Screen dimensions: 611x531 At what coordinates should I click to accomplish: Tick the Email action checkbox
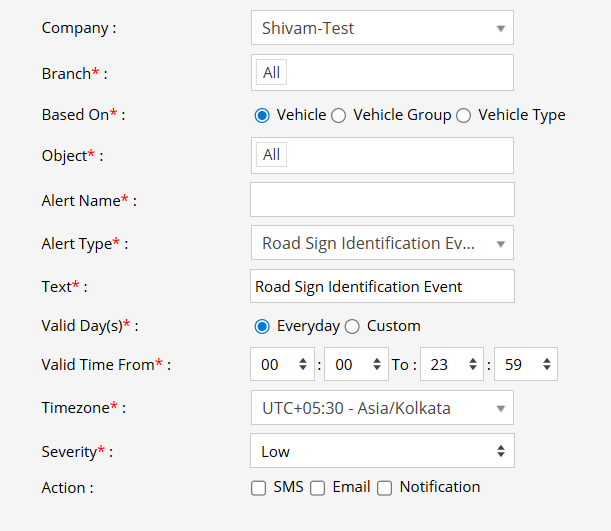click(x=317, y=488)
